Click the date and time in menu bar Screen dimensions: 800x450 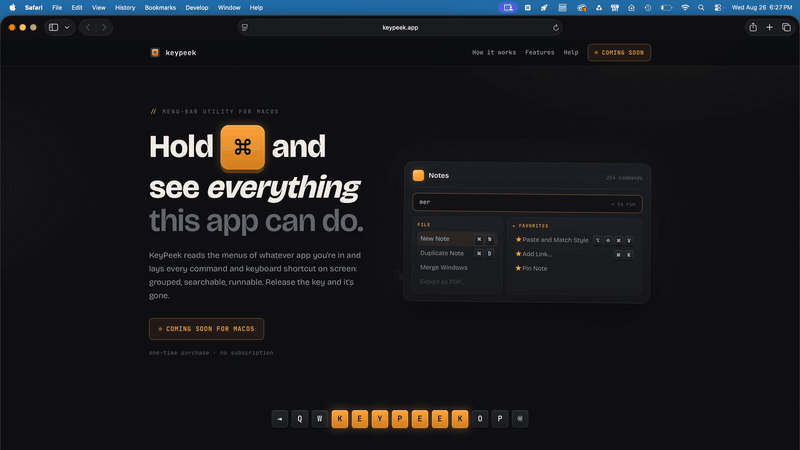(762, 8)
